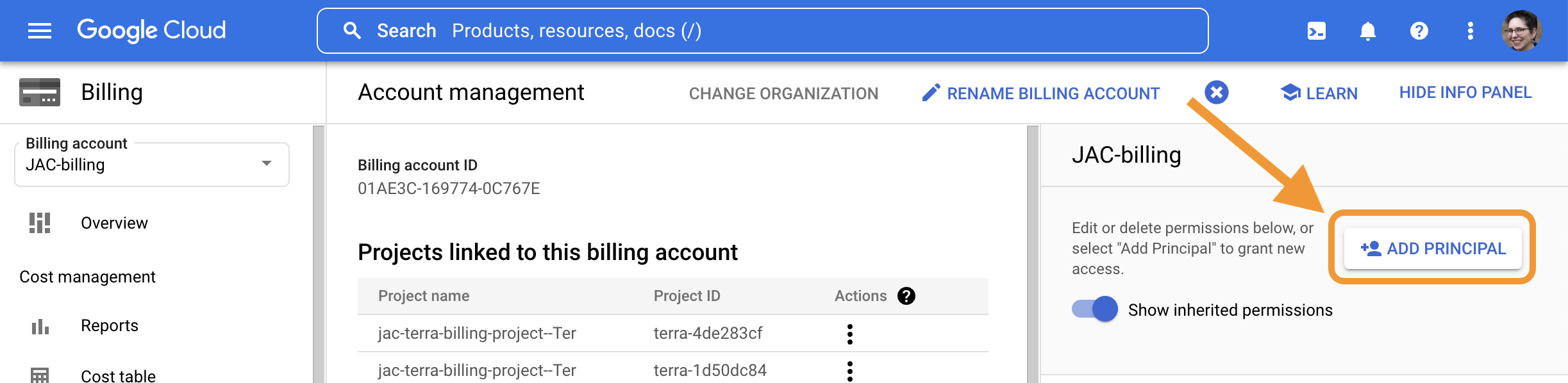The image size is (1568, 383).
Task: Click HIDE INFO PANEL
Action: (1465, 93)
